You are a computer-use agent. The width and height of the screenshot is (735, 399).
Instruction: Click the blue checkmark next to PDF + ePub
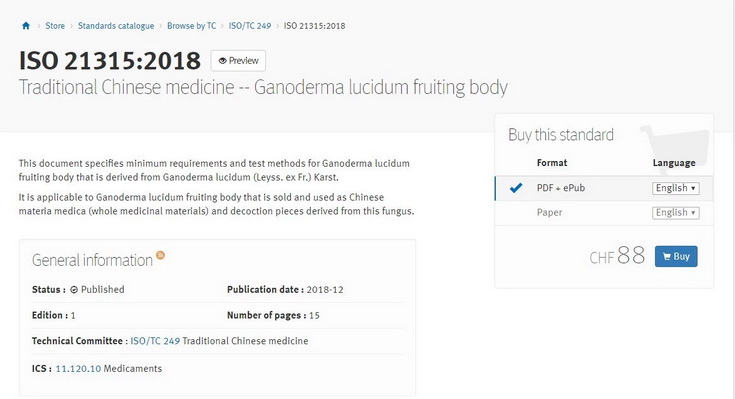pyautogui.click(x=516, y=188)
